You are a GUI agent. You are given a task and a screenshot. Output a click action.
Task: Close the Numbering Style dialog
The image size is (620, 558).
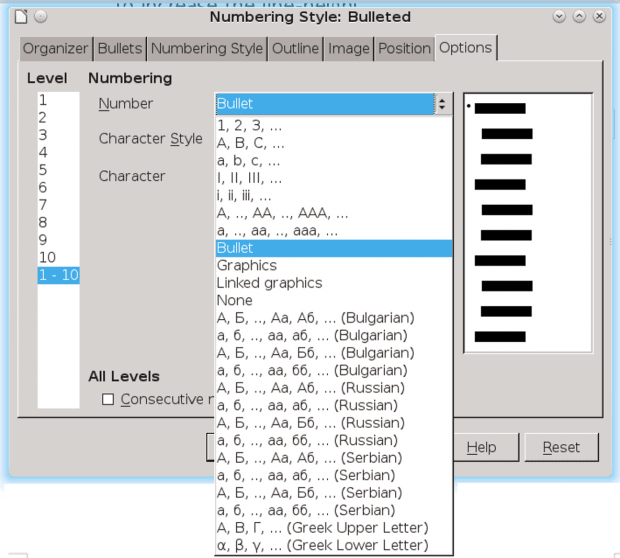click(x=599, y=17)
